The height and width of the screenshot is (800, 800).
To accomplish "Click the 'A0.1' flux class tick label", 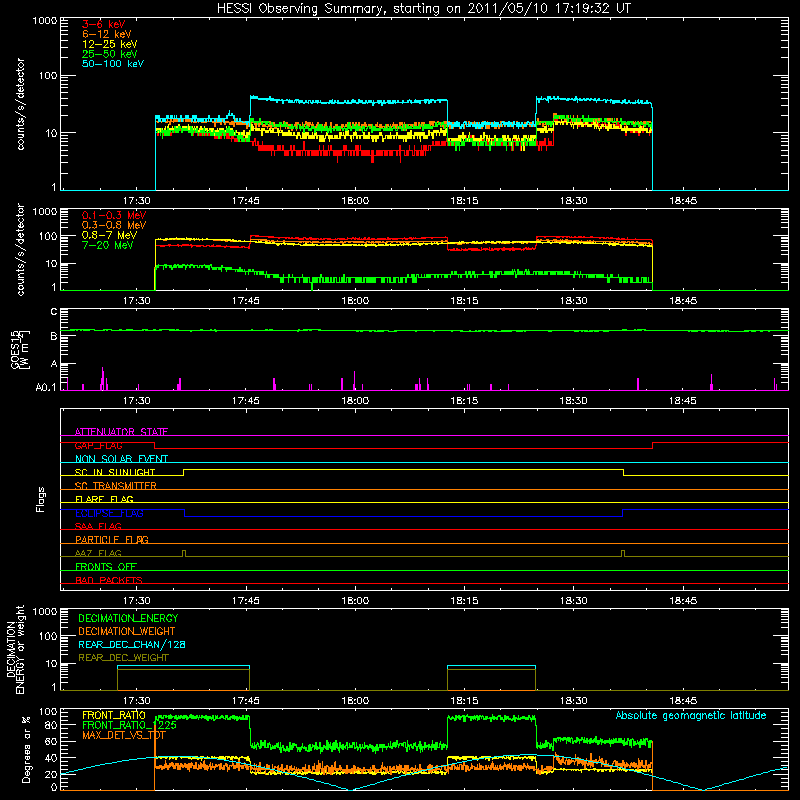I will pyautogui.click(x=46, y=387).
